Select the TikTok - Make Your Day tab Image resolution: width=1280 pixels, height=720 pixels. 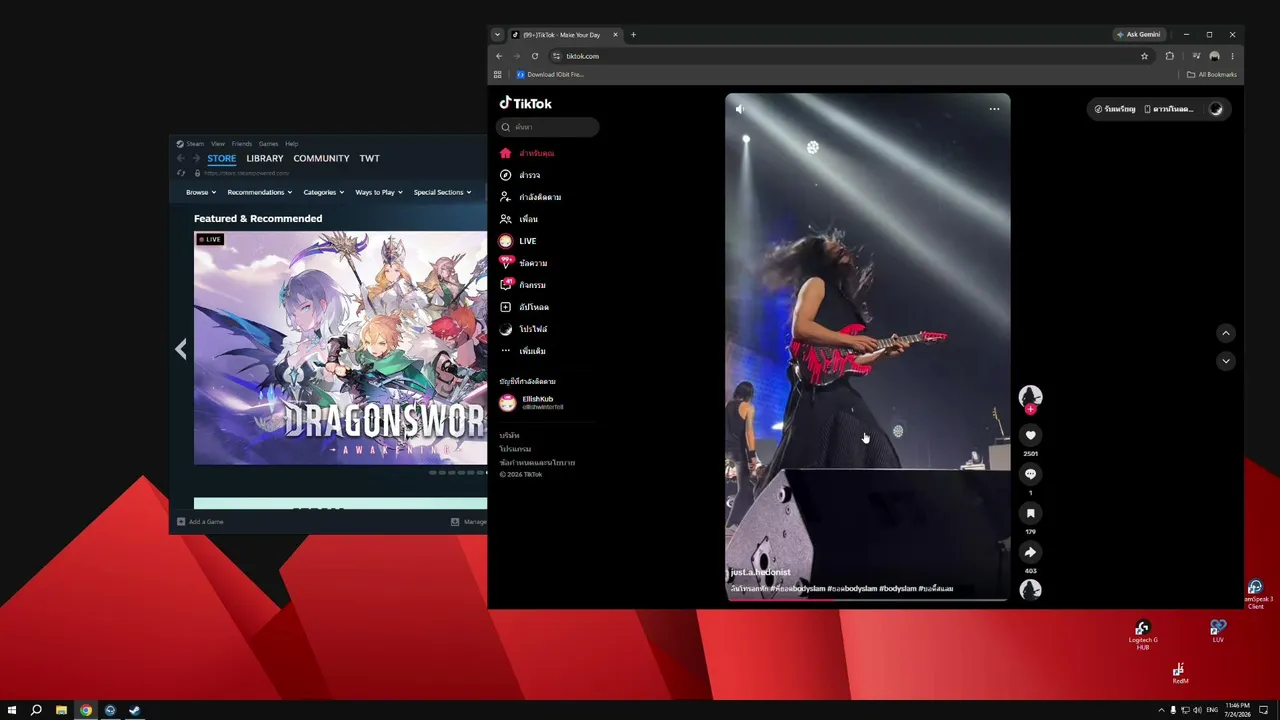pyautogui.click(x=561, y=35)
